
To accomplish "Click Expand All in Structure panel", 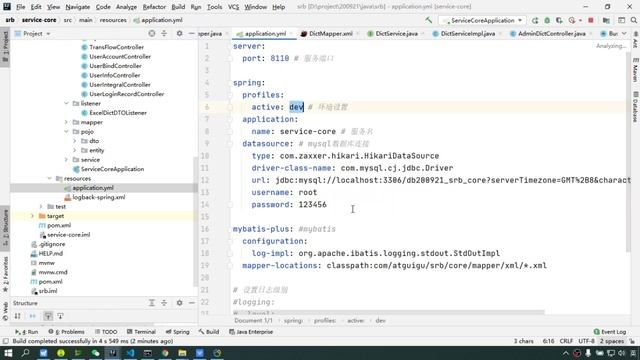I will (x=151, y=303).
